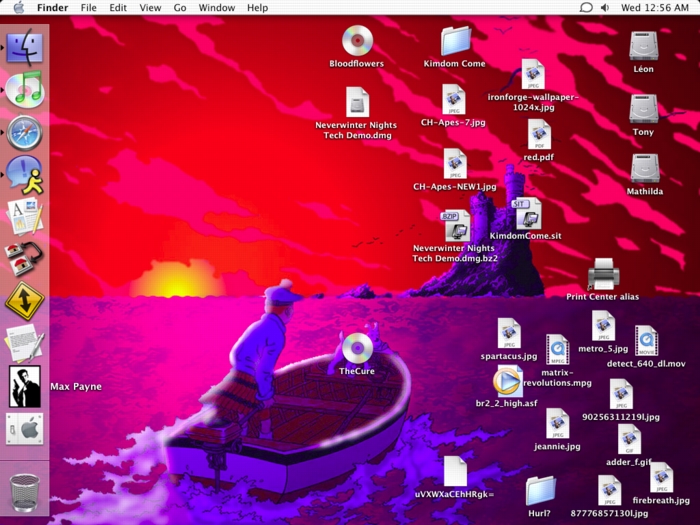
Task: Select KimdomCome.sit archive
Action: click(x=527, y=213)
